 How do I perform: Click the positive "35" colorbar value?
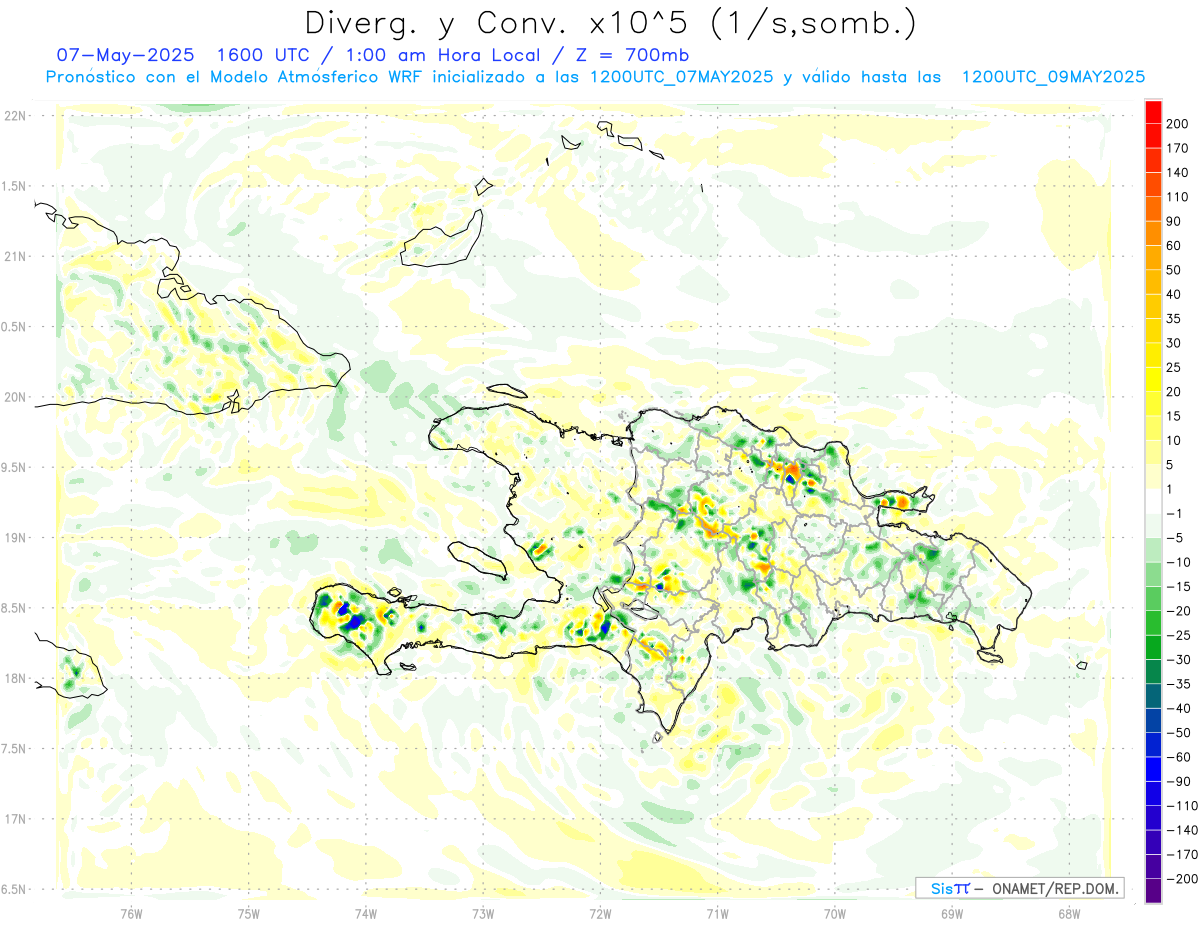1174,319
